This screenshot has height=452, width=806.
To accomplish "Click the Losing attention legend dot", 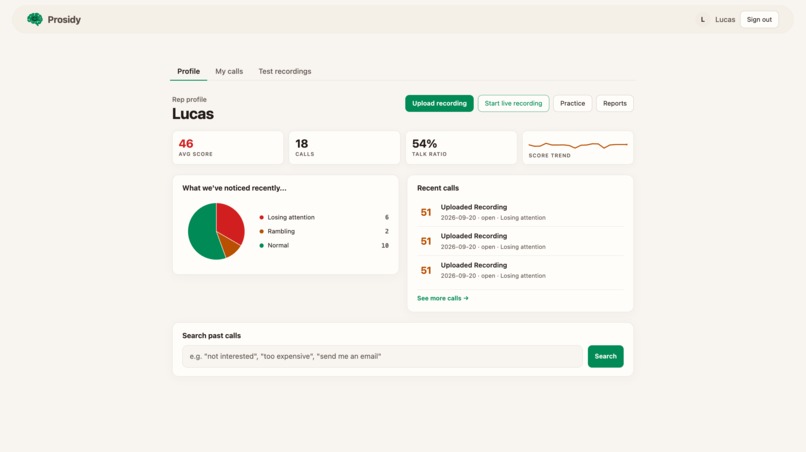I will pos(262,218).
